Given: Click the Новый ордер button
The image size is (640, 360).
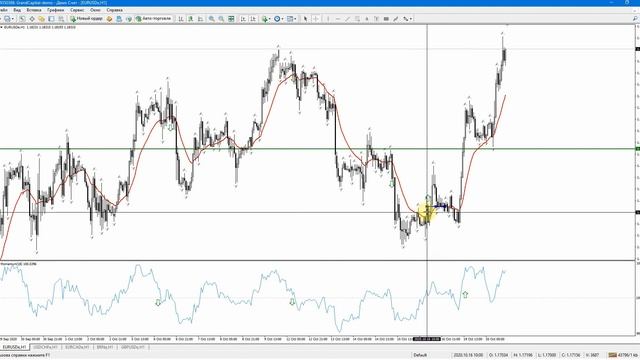Looking at the screenshot, I should (87, 19).
